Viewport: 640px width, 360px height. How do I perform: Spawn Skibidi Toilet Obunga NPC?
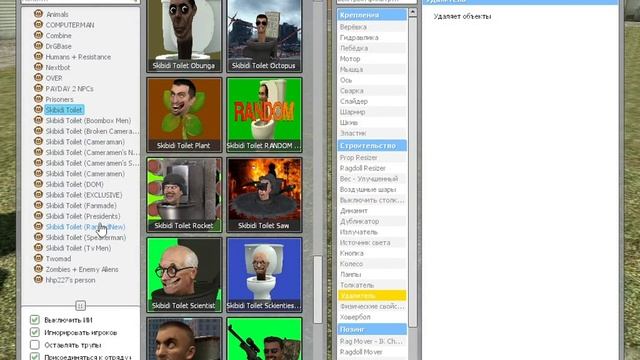pos(184,36)
